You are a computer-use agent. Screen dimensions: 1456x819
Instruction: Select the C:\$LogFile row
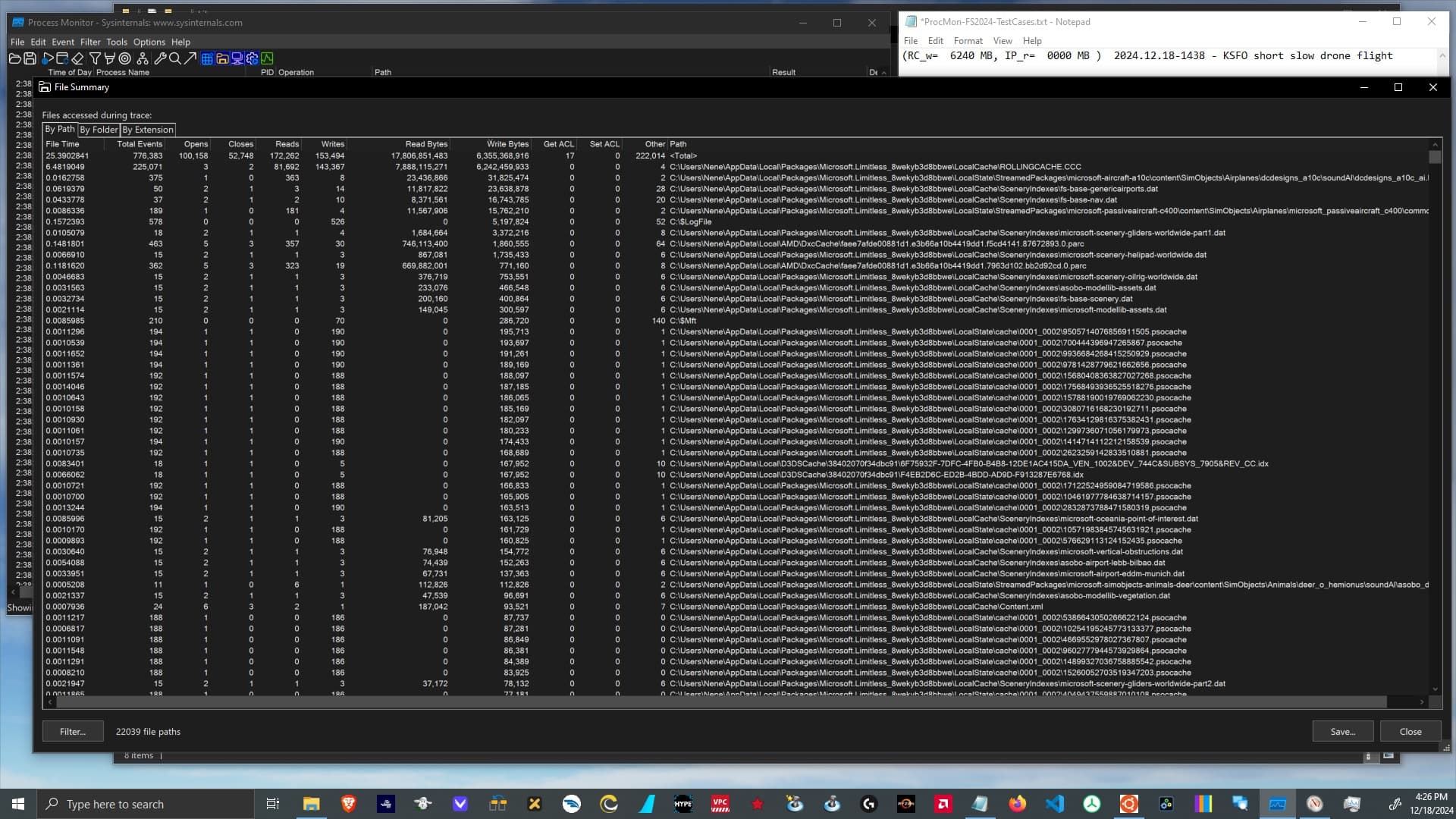(736, 222)
